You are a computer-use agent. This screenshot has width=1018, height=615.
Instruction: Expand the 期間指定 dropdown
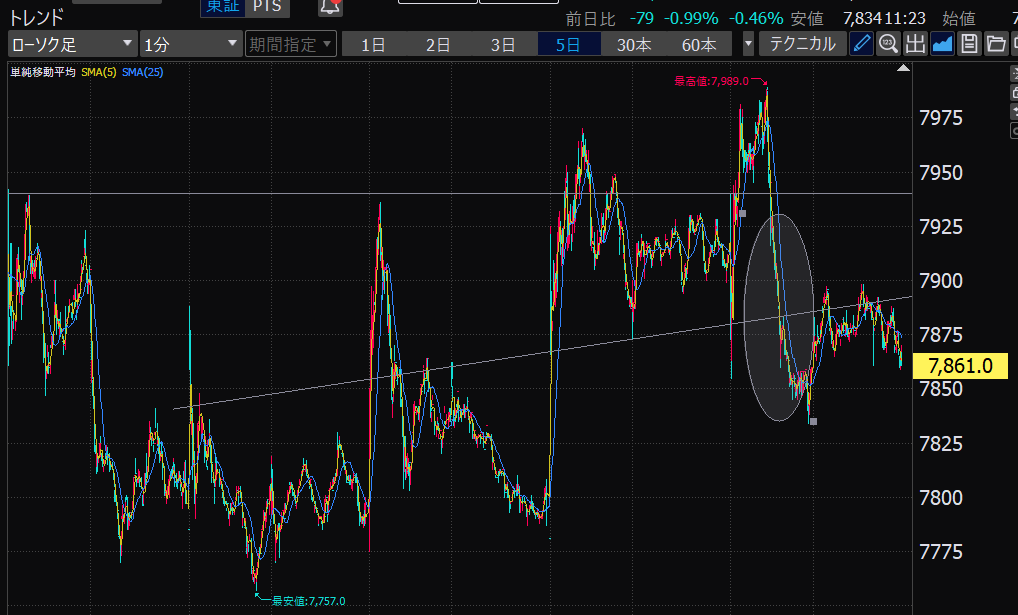click(290, 44)
